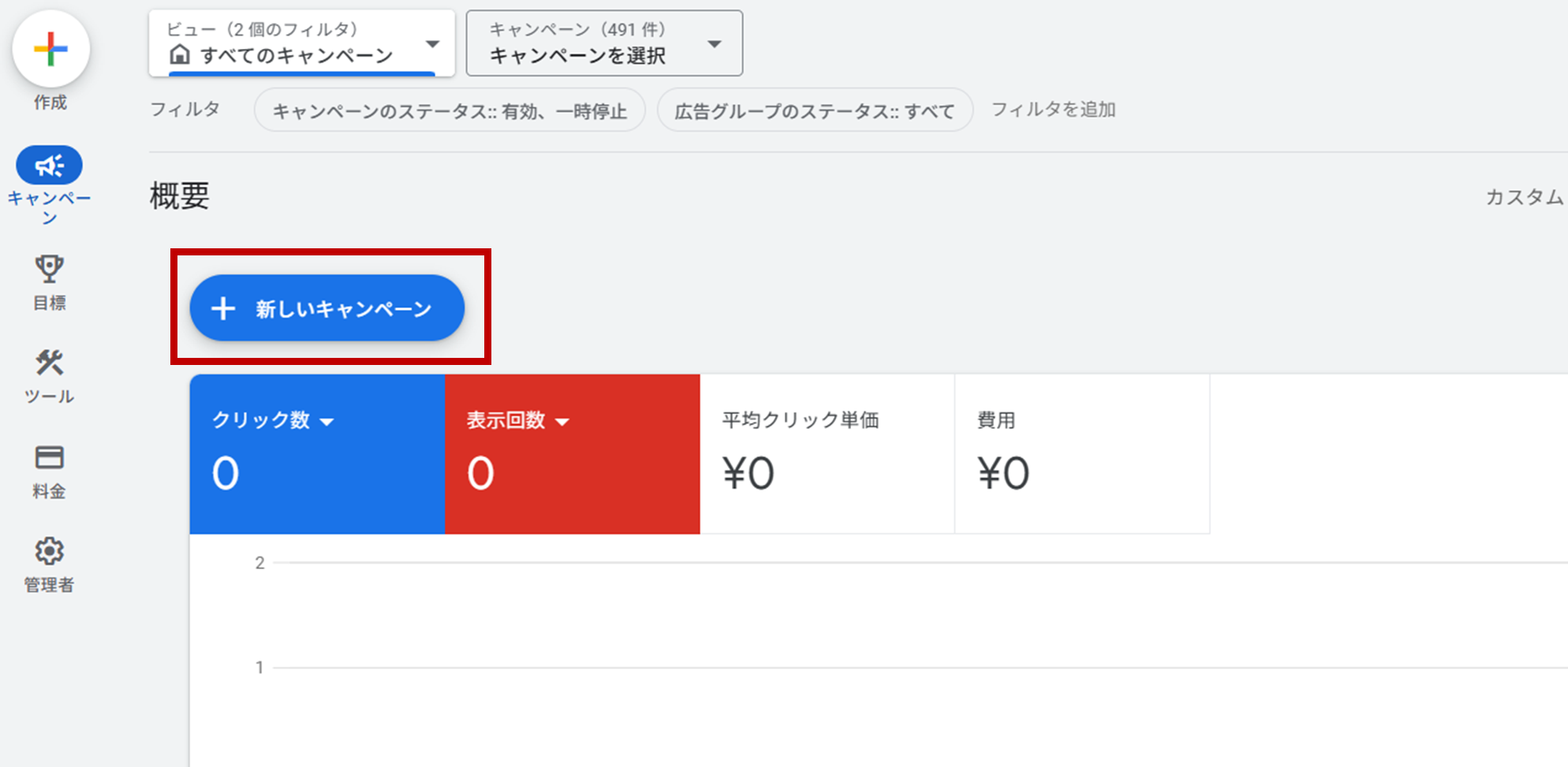Screen dimensions: 1568x767
Task: Click the ad group status filter chip
Action: (x=814, y=111)
